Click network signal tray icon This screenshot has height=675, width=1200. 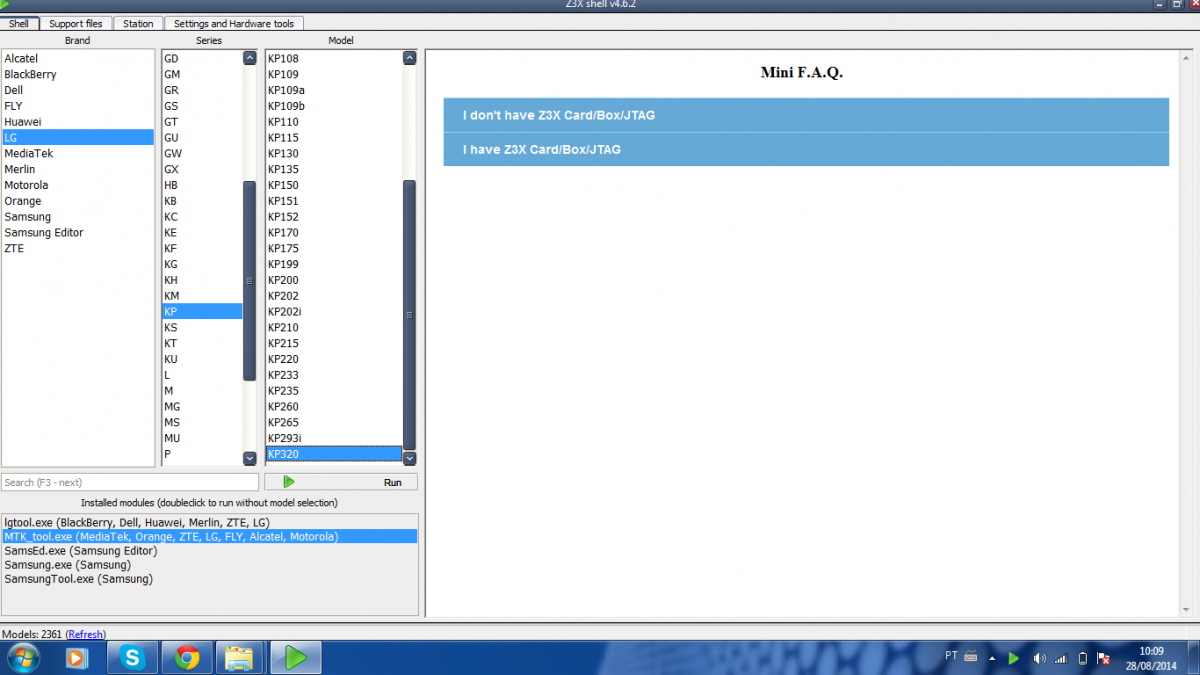1060,658
